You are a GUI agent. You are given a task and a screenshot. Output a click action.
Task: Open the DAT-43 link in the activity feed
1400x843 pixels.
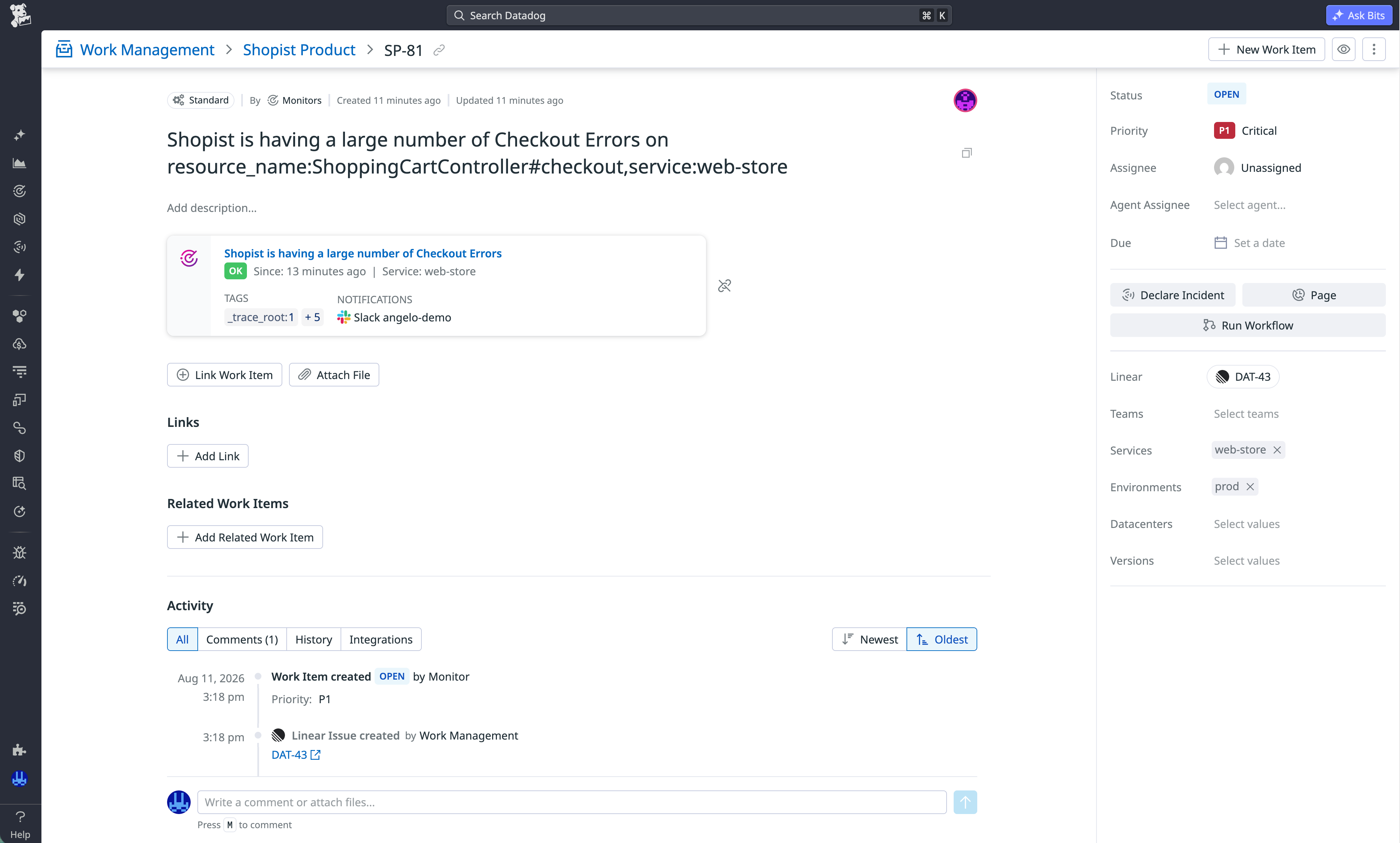[296, 755]
